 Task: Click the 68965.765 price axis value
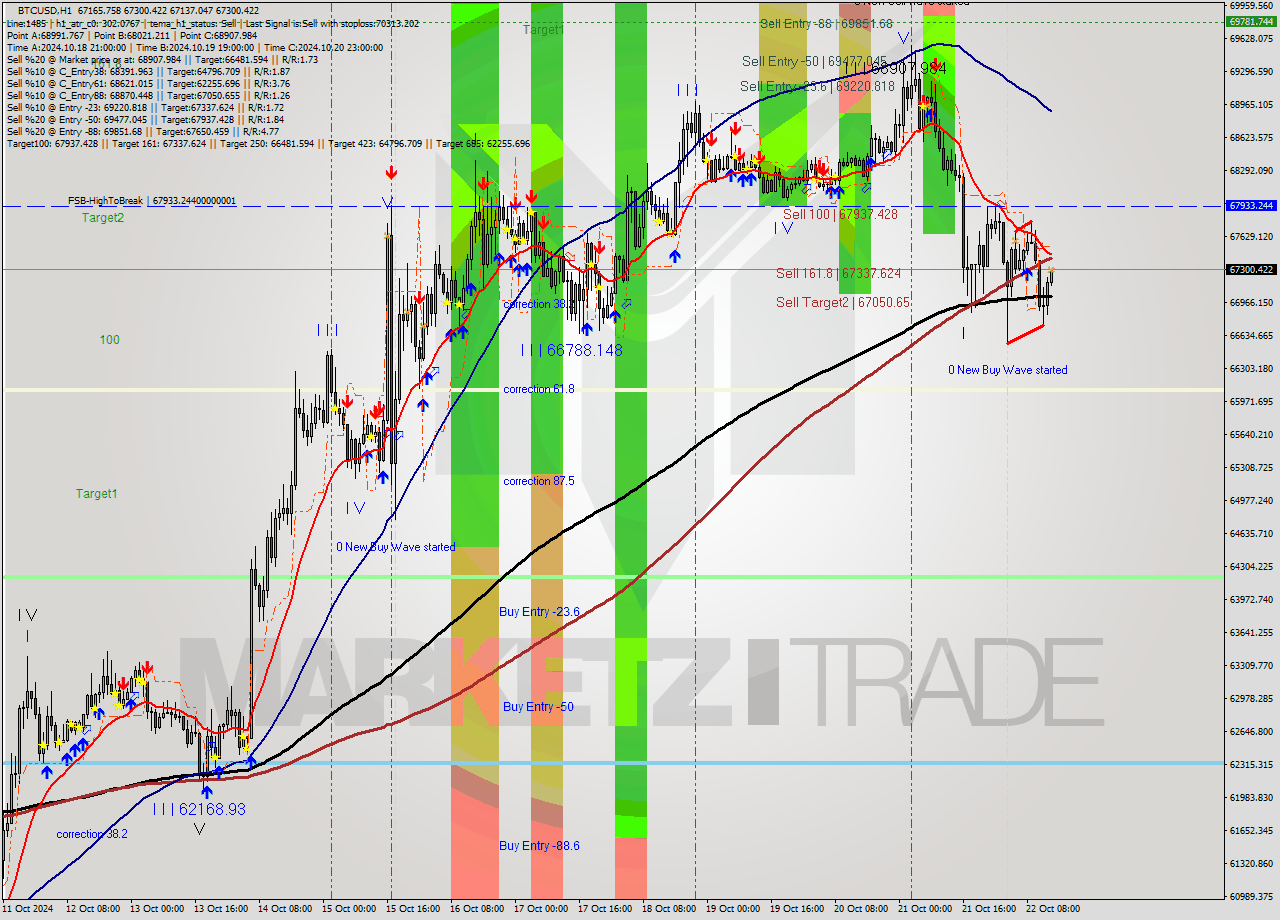click(x=1251, y=104)
